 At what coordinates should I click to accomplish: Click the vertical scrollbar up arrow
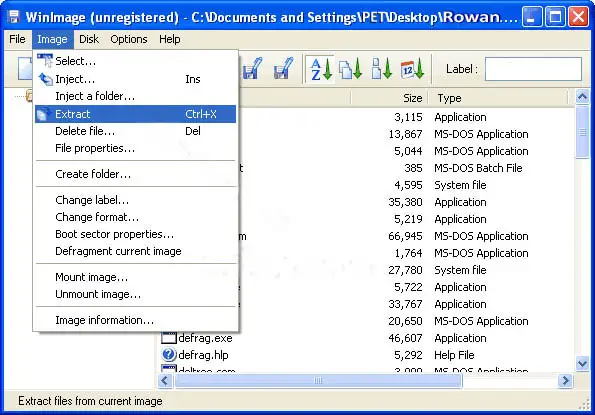click(x=582, y=97)
